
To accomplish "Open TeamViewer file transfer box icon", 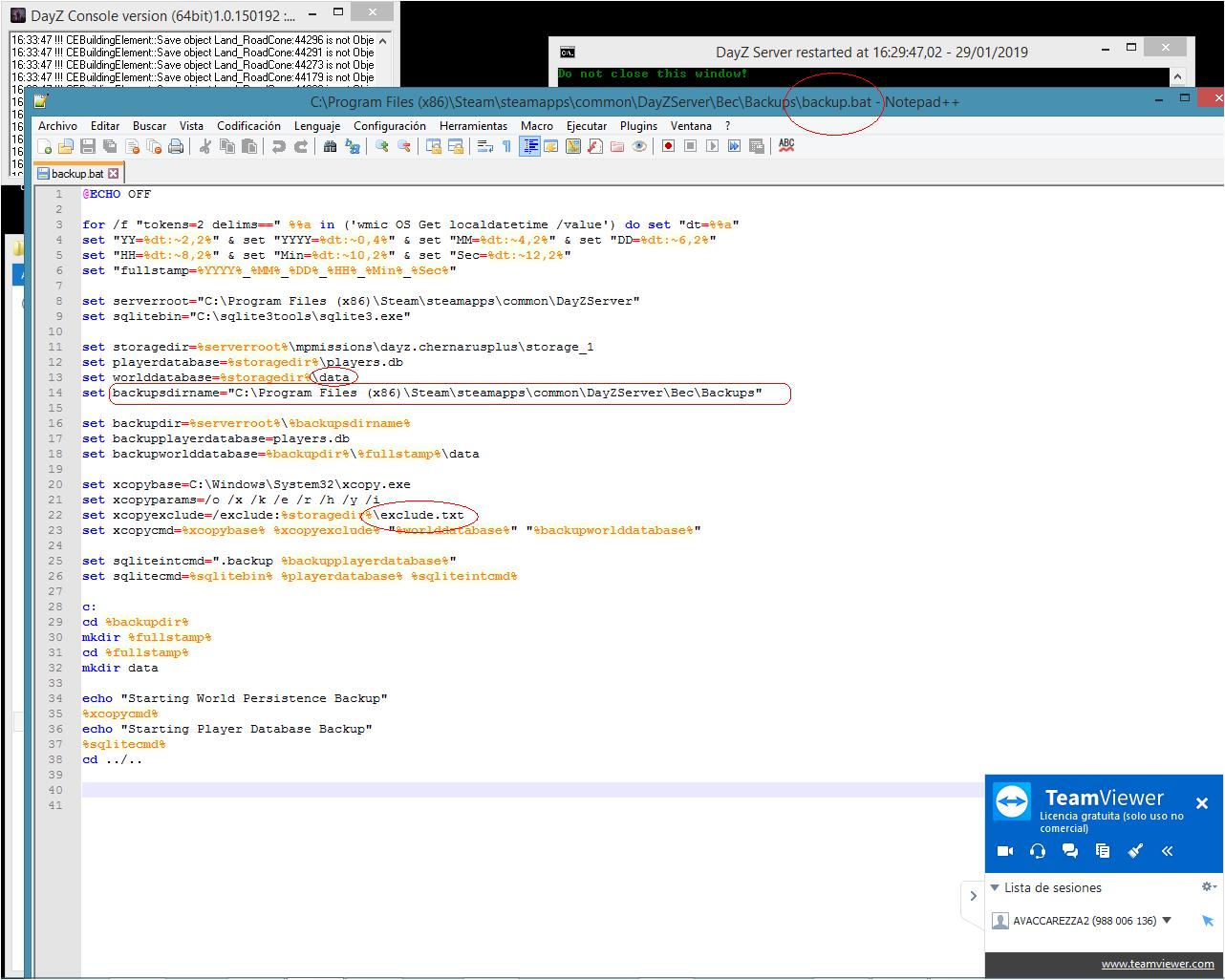I will 1103,851.
